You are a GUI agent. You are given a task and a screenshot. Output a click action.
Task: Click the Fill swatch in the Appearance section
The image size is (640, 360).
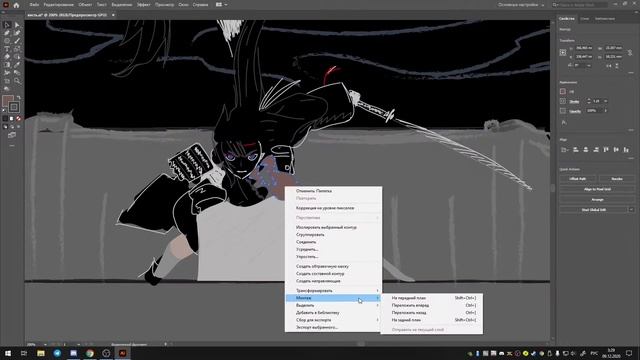coord(563,91)
